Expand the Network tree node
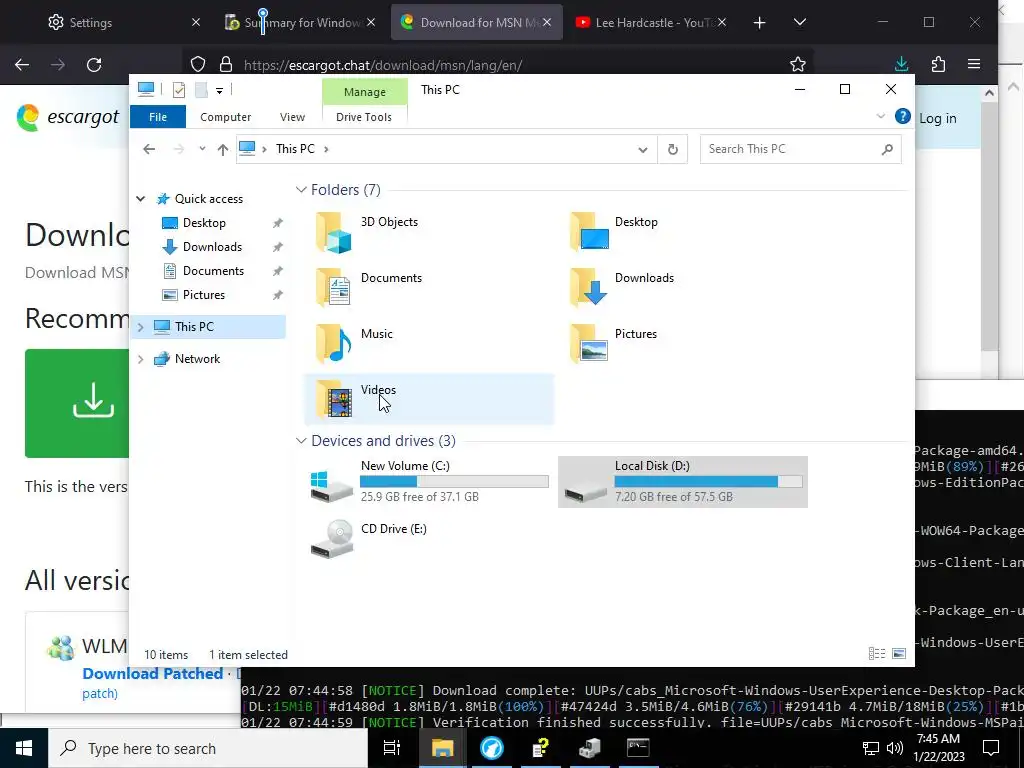 pos(140,359)
